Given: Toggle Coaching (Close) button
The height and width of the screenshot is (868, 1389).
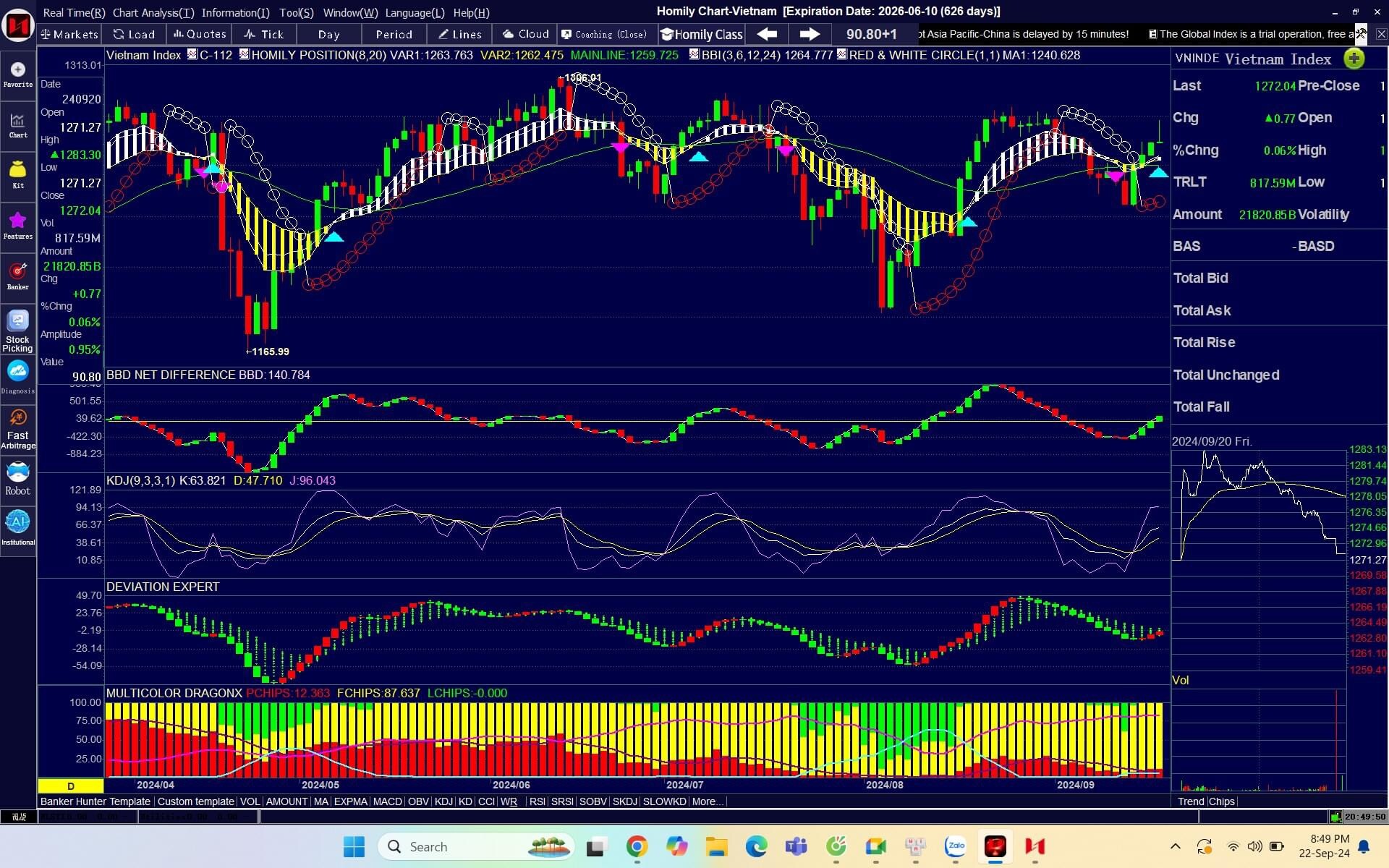Looking at the screenshot, I should [x=606, y=34].
